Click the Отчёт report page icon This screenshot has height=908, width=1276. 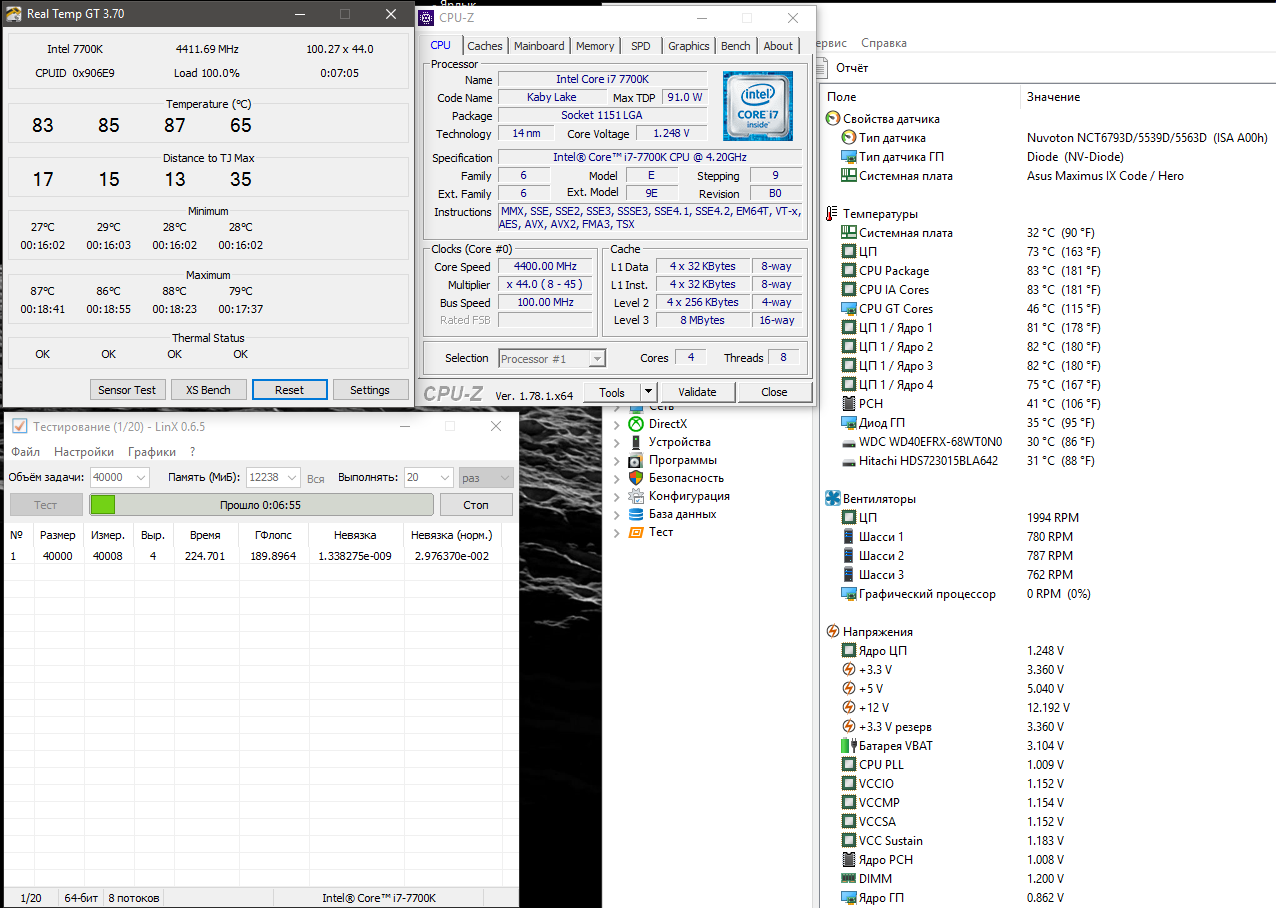(822, 68)
